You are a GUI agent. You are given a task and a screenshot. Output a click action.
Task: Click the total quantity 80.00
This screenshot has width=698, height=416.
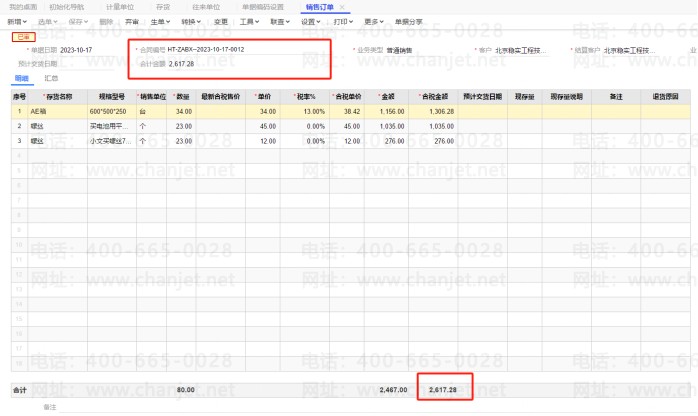coord(186,389)
